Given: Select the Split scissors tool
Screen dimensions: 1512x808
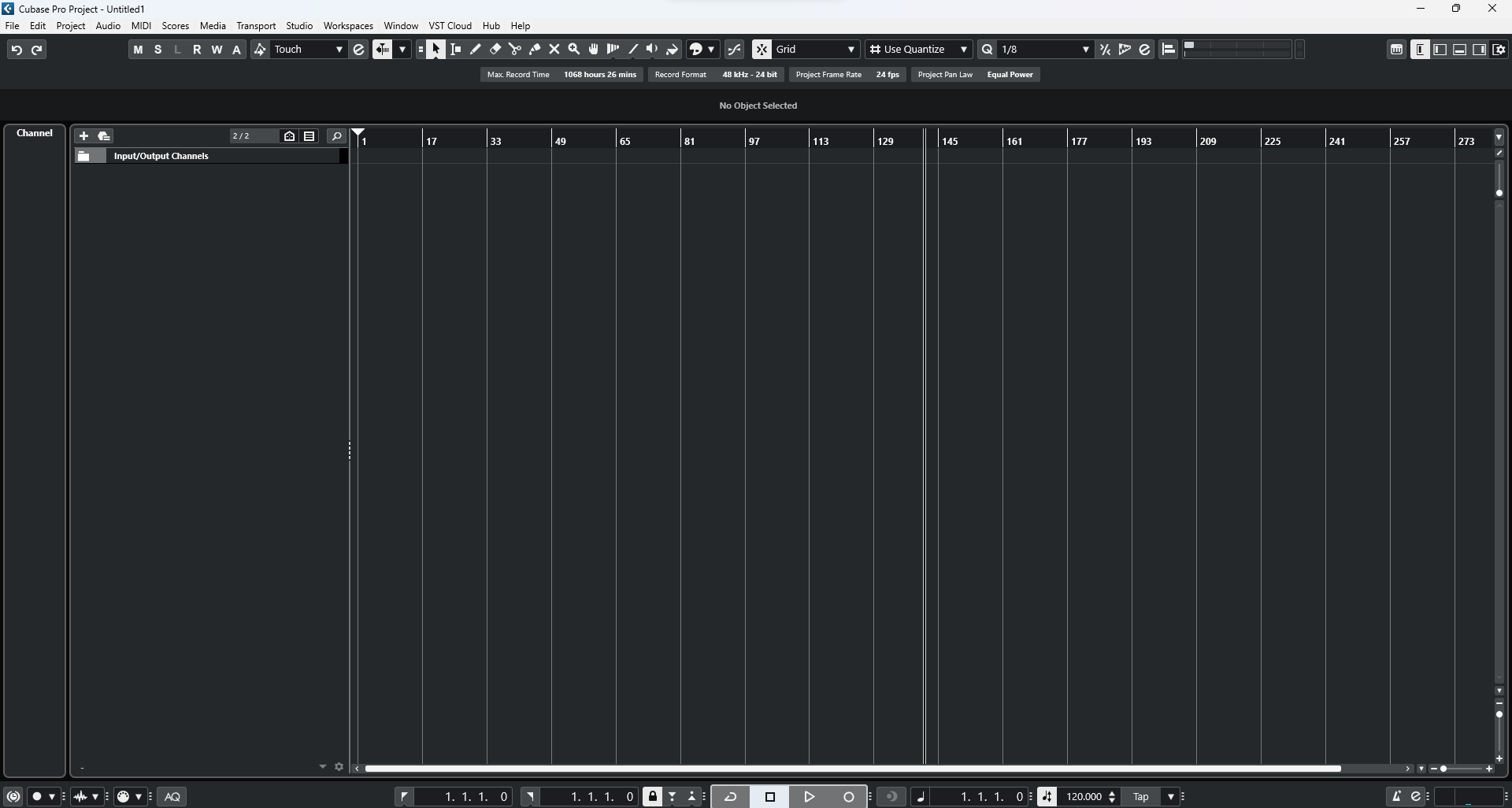Looking at the screenshot, I should (515, 50).
